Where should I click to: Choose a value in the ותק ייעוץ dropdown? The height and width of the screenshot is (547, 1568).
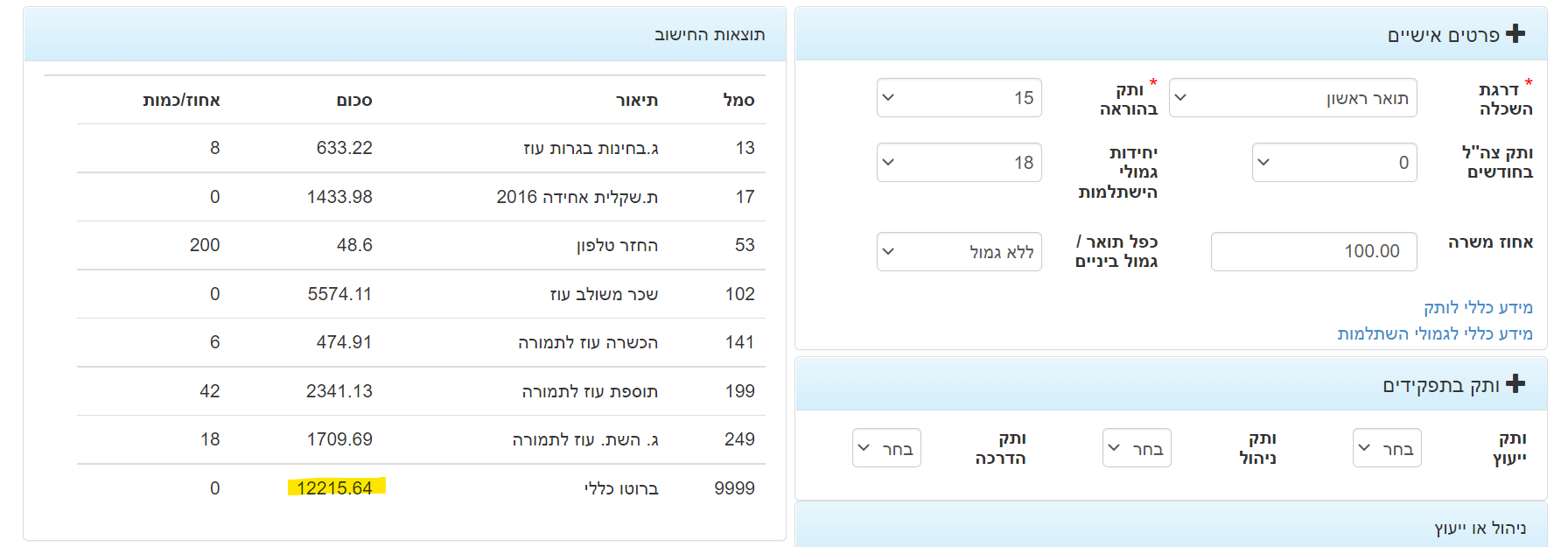pos(1387,448)
